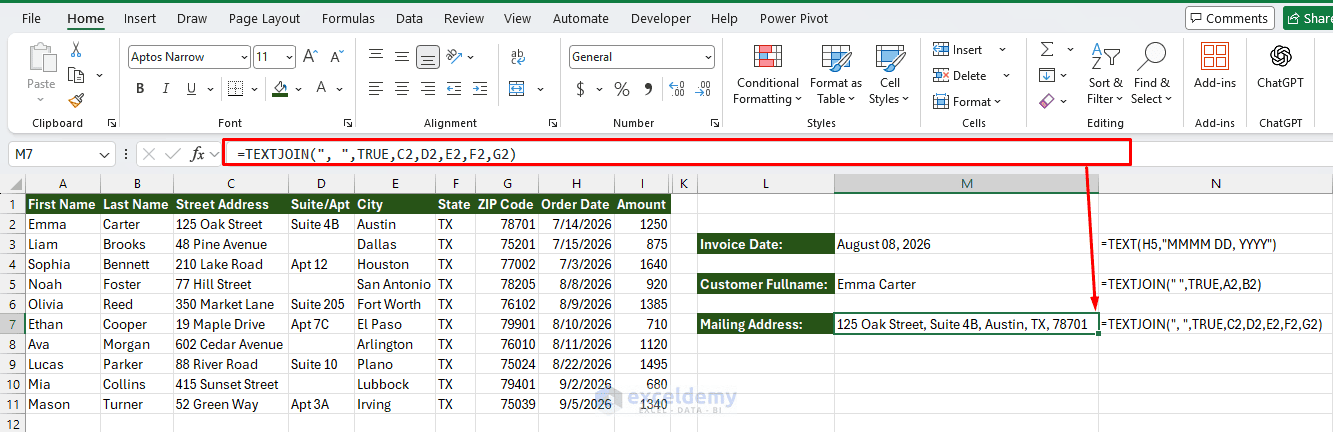Apply Comma Style format
Viewport: 1333px width, 432px height.
pos(647,89)
